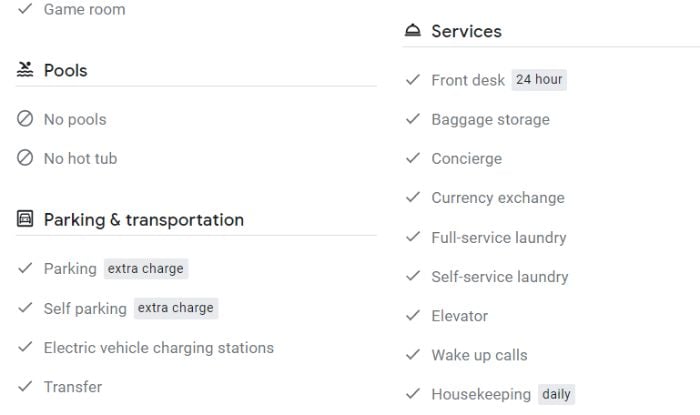700x415 pixels.
Task: Click the Services bell icon
Action: pos(412,30)
